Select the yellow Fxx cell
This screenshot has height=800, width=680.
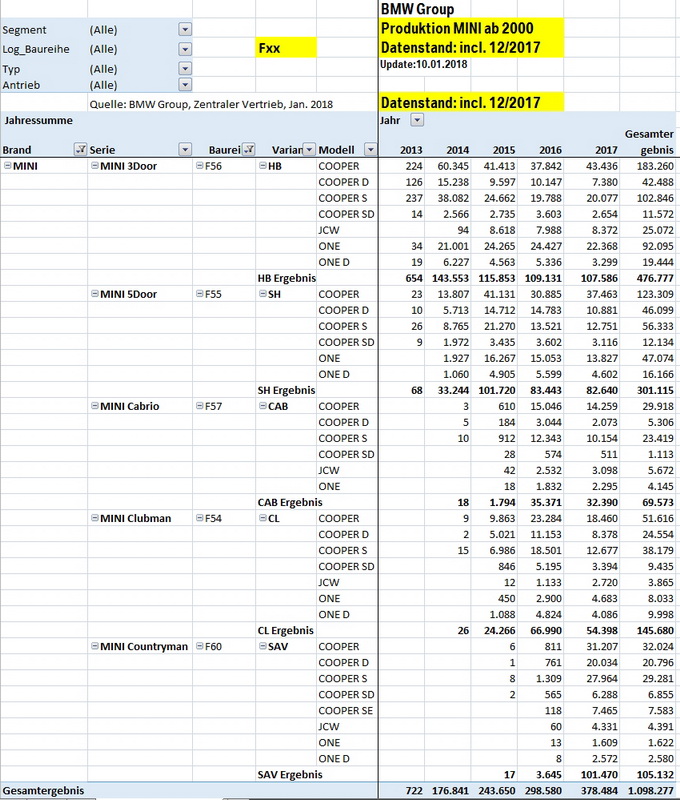[286, 48]
